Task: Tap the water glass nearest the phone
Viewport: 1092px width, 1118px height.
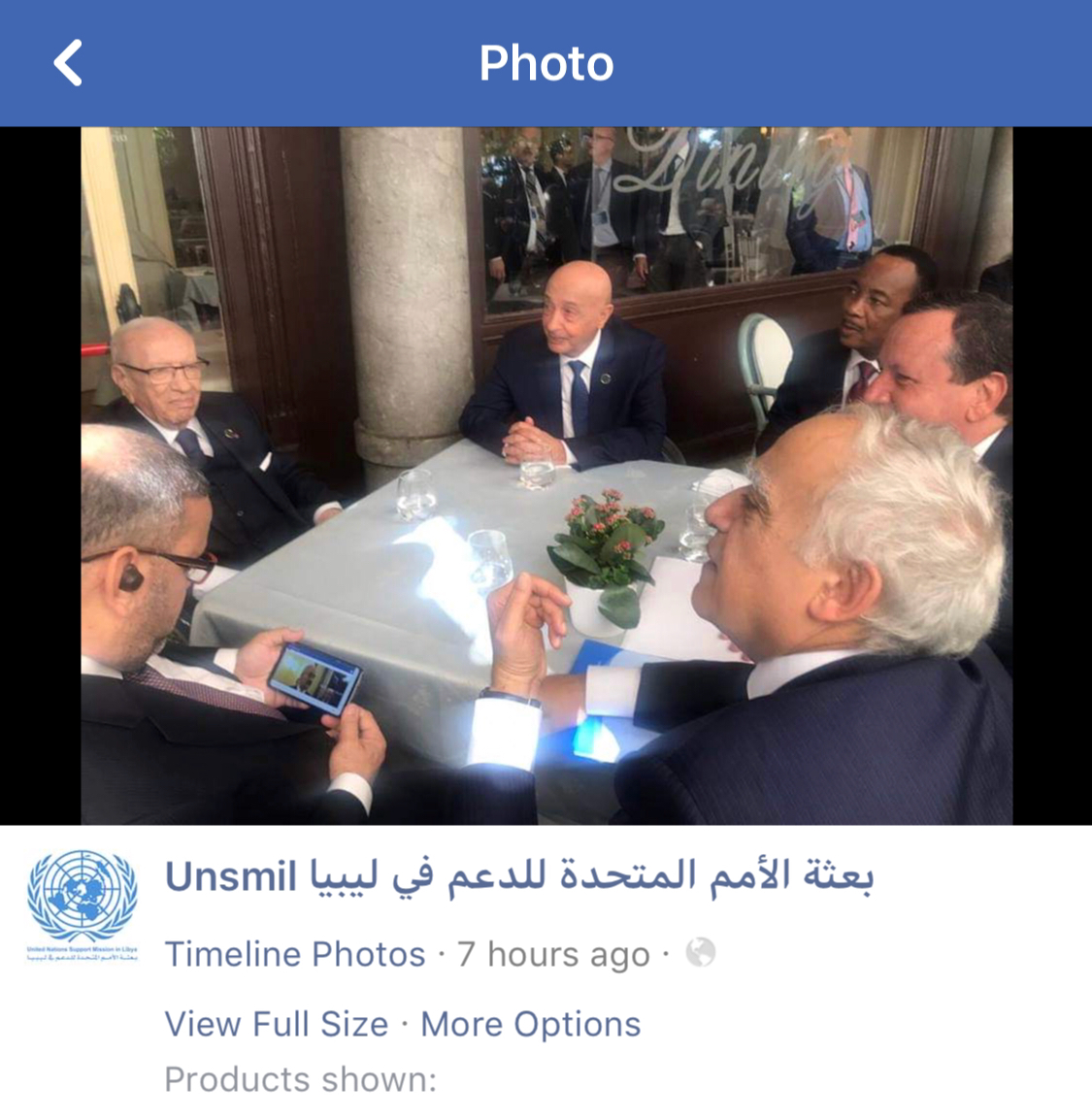Action: click(x=490, y=561)
